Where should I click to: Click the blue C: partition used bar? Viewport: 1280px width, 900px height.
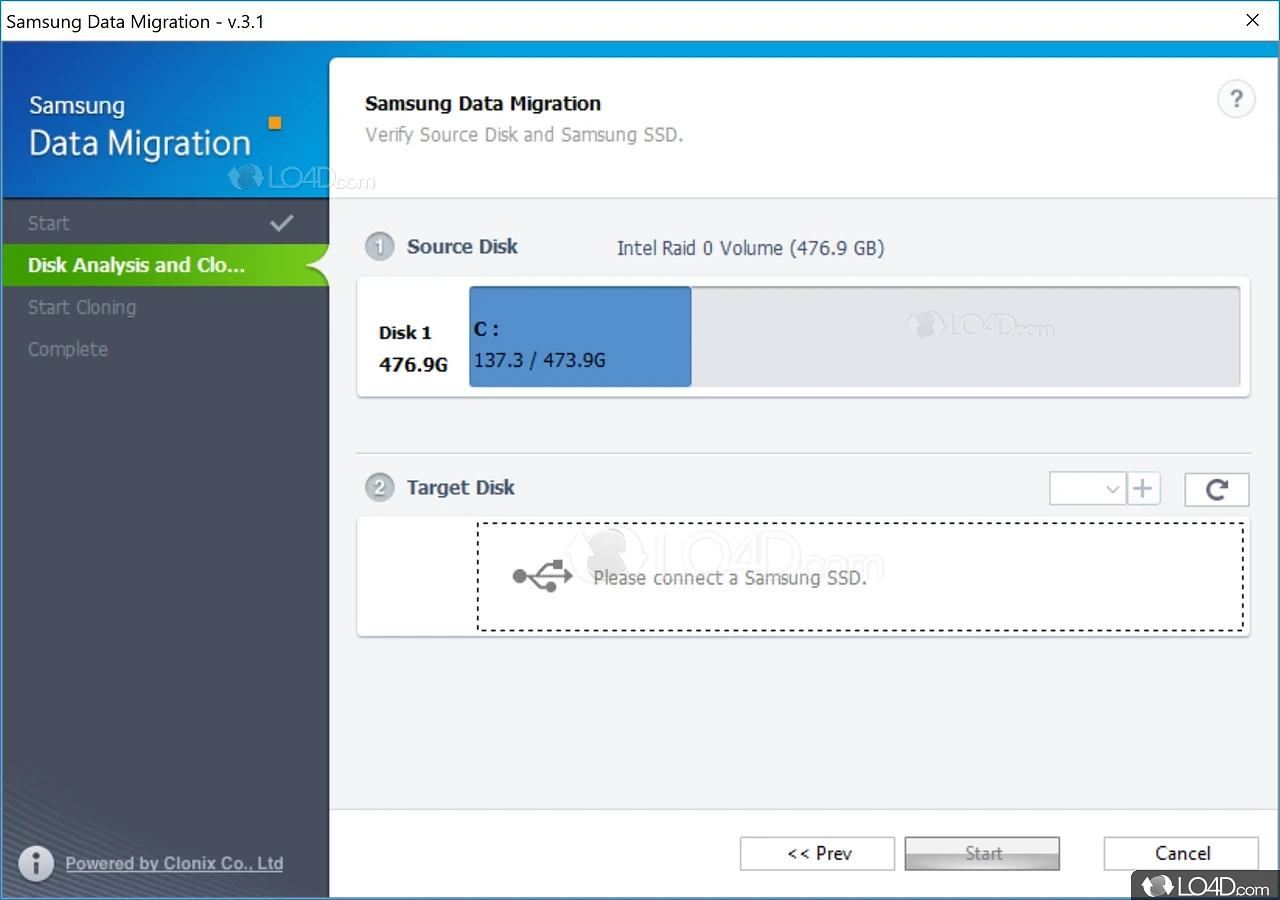click(580, 337)
